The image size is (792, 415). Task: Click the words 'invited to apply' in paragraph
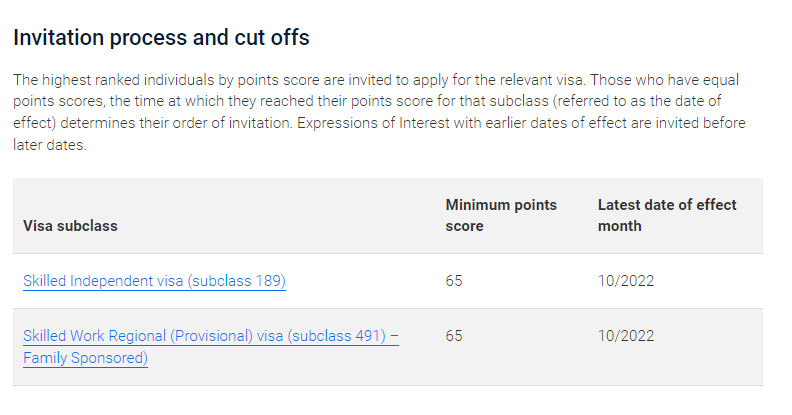(x=398, y=80)
